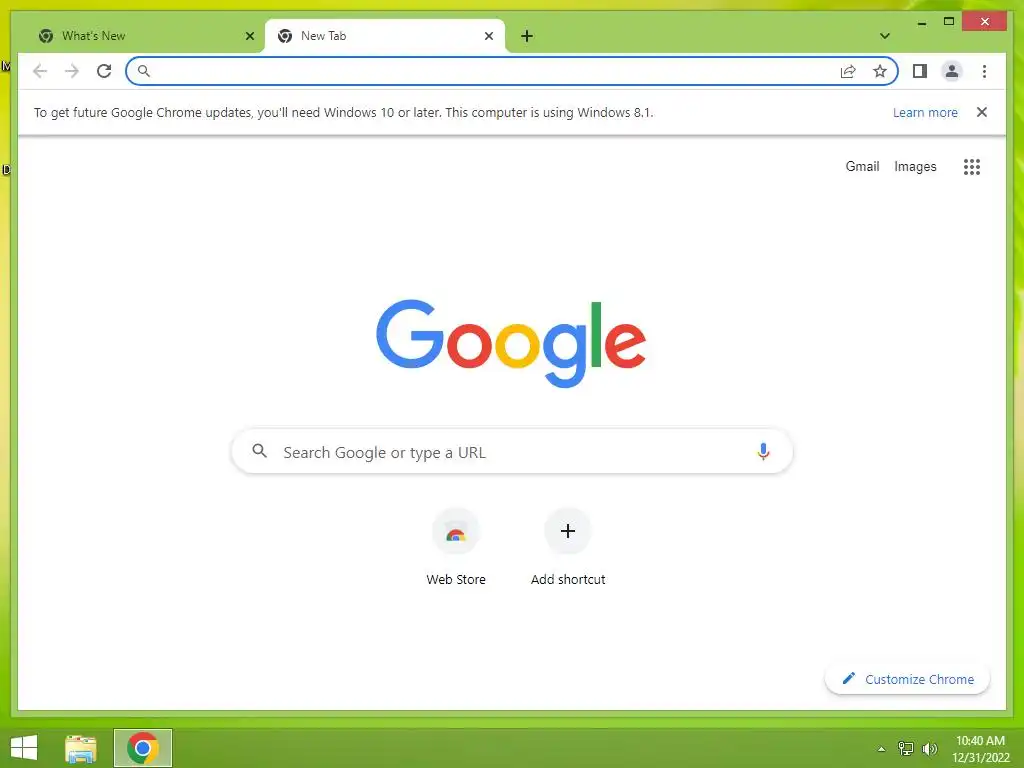This screenshot has width=1024, height=768.
Task: Open the Google apps grid
Action: [x=972, y=167]
